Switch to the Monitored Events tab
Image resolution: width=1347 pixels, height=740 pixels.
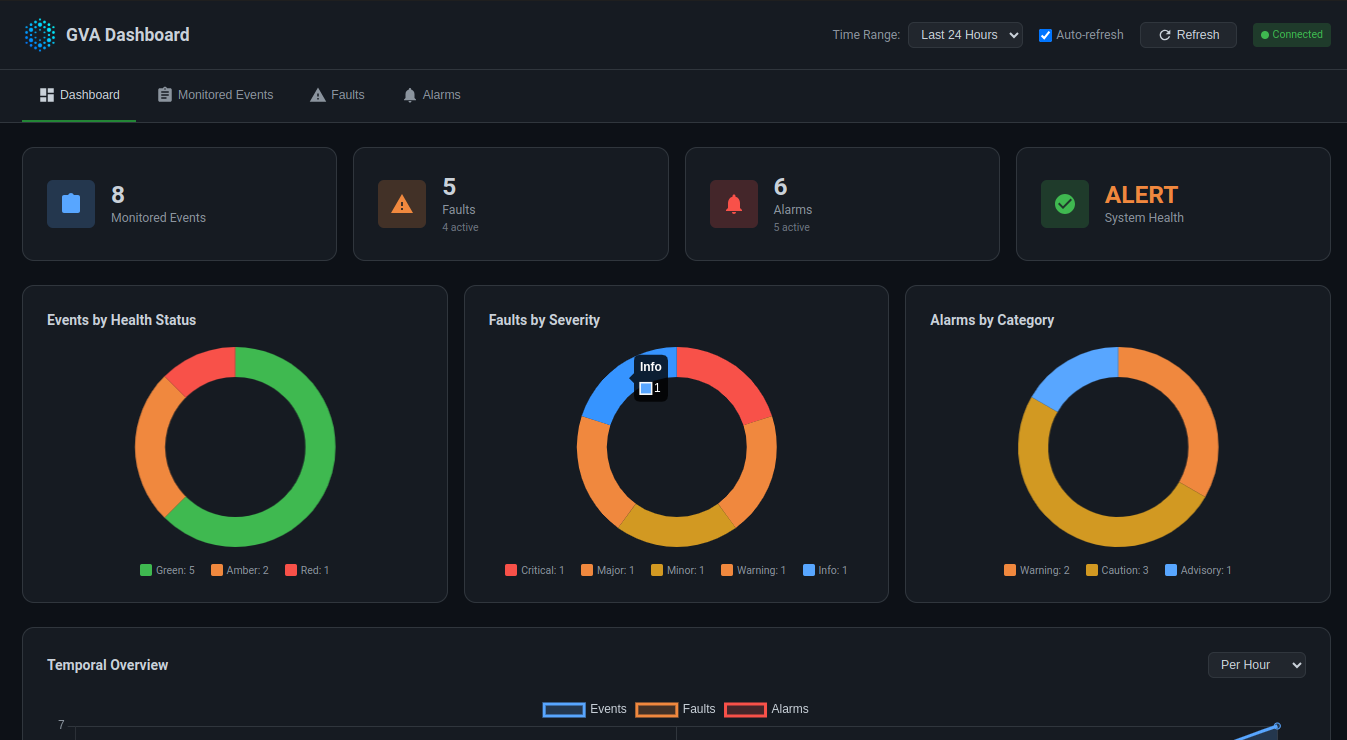tap(215, 95)
